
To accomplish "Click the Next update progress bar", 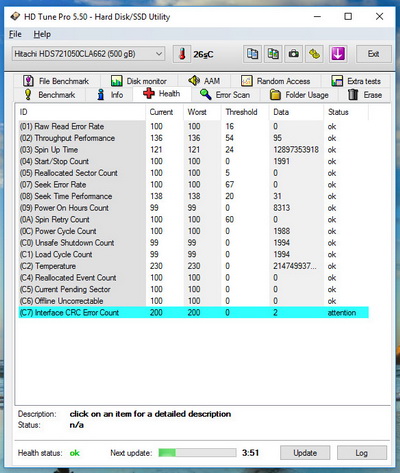I will (x=197, y=453).
